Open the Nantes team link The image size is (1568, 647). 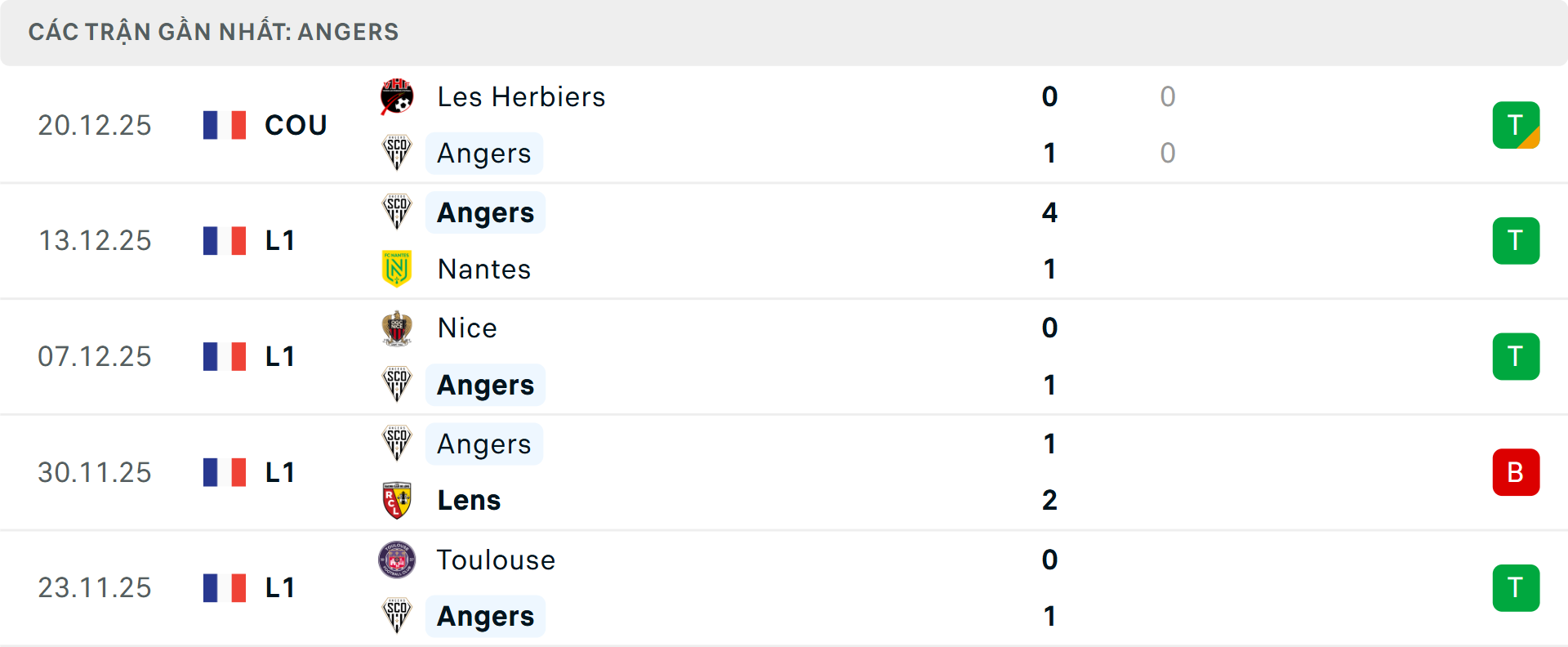(484, 269)
